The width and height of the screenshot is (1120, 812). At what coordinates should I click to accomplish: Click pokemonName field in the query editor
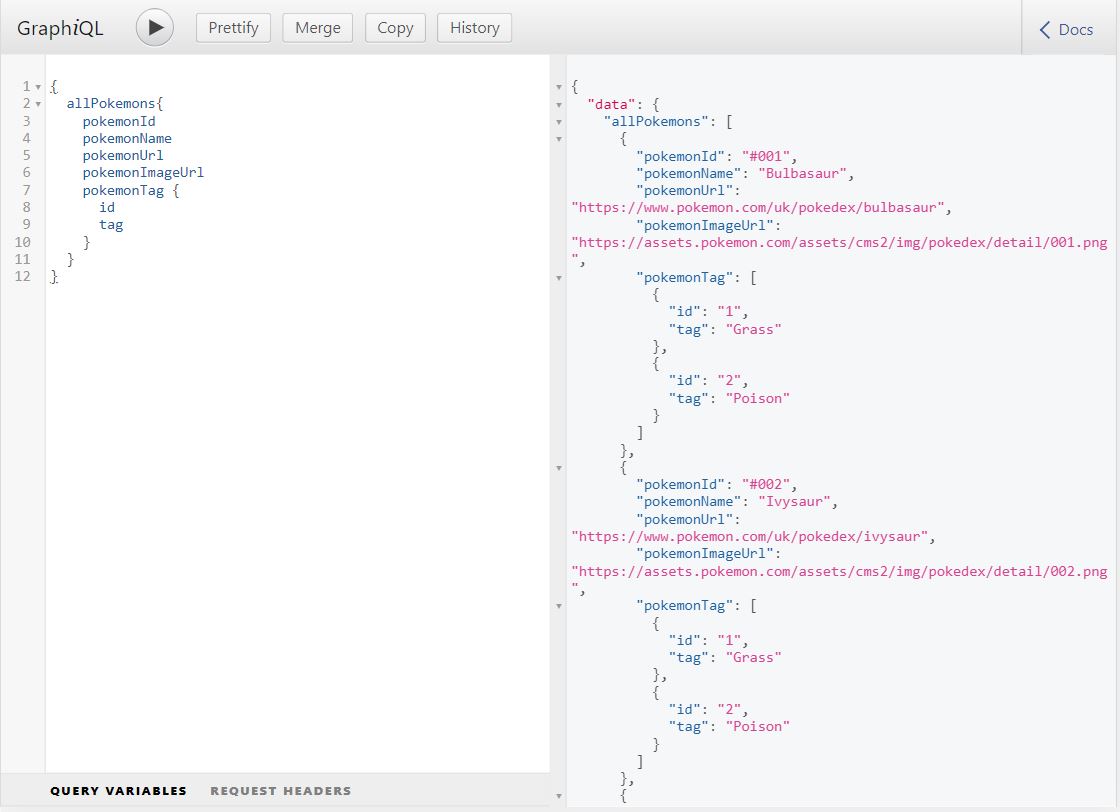pyautogui.click(x=127, y=139)
